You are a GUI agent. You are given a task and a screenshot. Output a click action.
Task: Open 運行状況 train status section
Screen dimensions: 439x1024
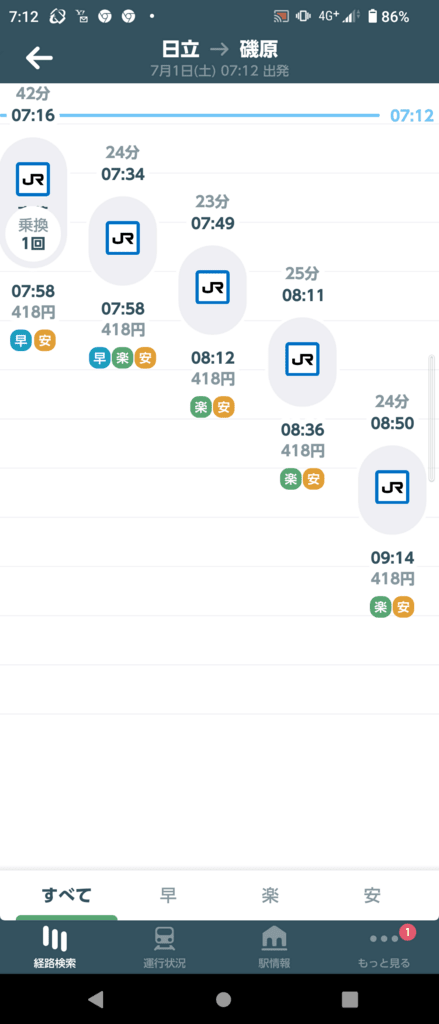tap(165, 947)
